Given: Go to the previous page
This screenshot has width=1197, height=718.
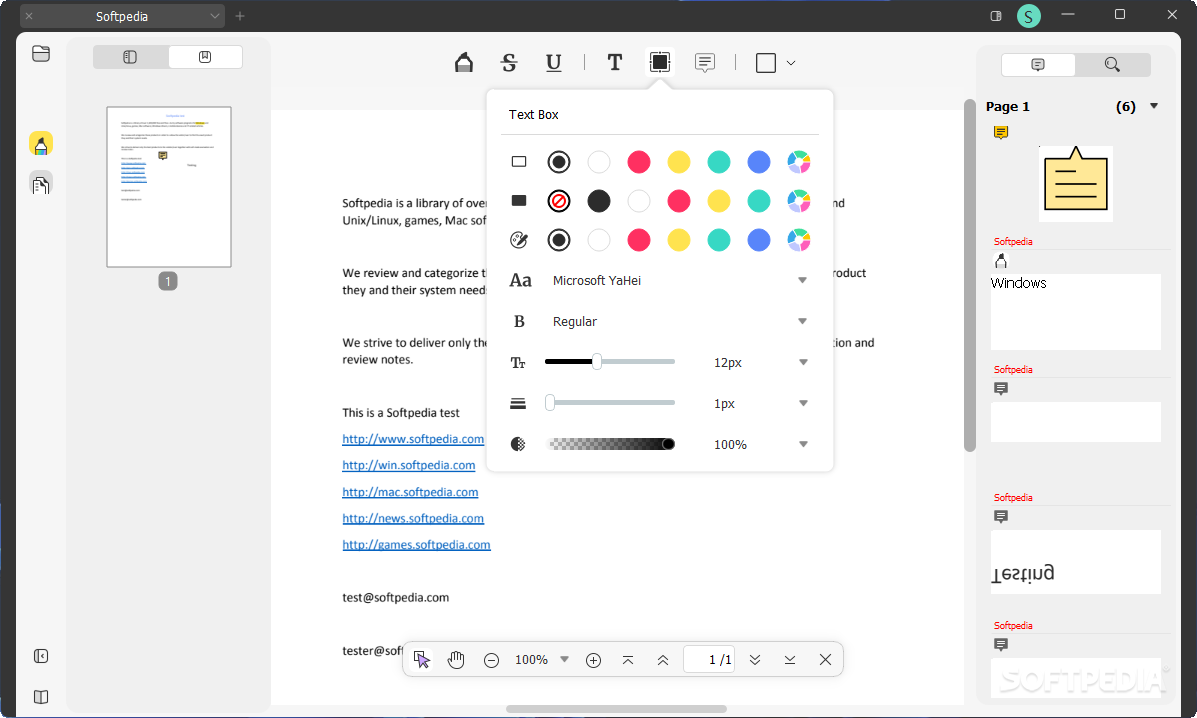Looking at the screenshot, I should click(663, 659).
